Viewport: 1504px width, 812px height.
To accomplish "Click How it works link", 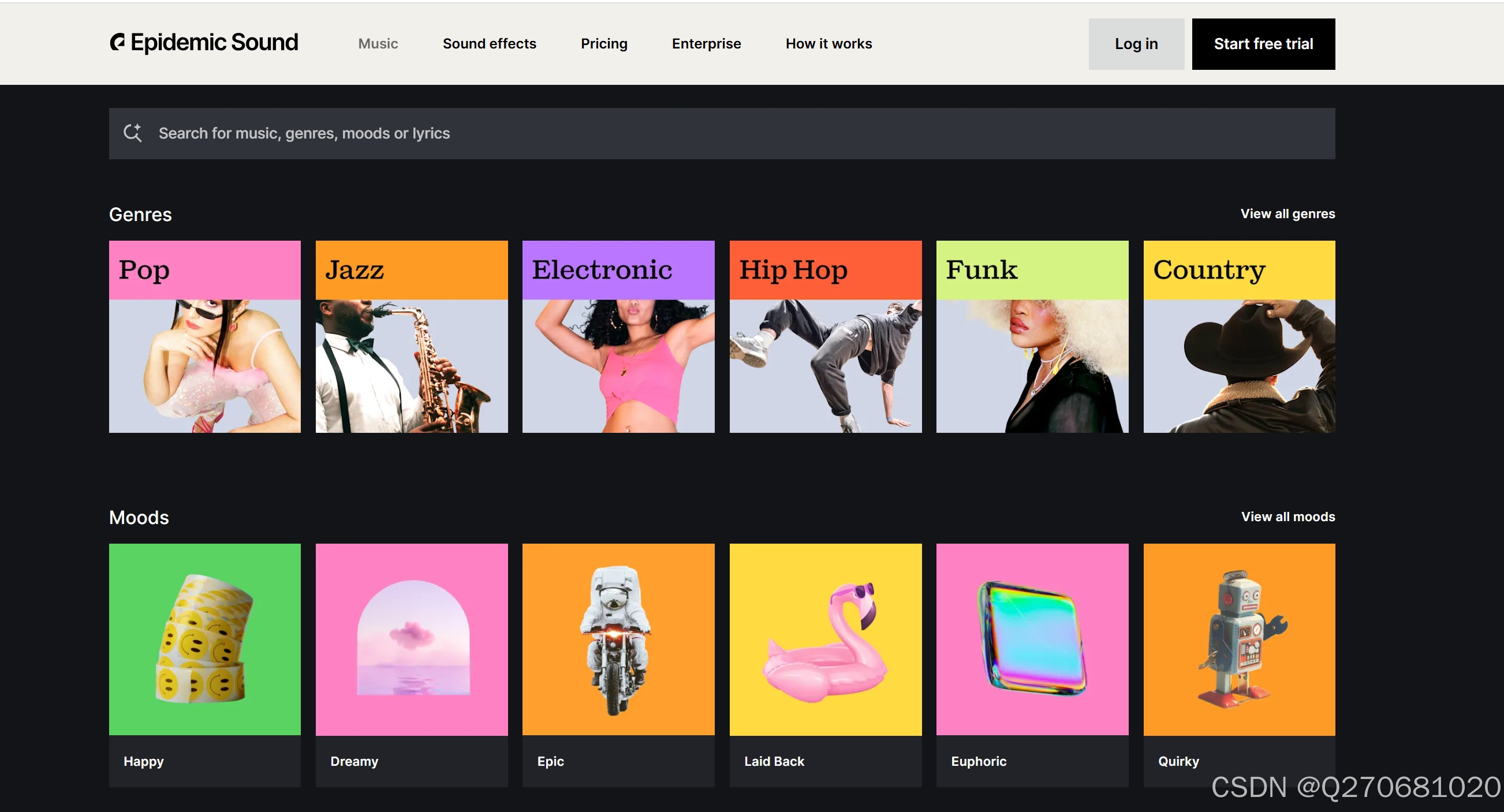I will point(828,44).
